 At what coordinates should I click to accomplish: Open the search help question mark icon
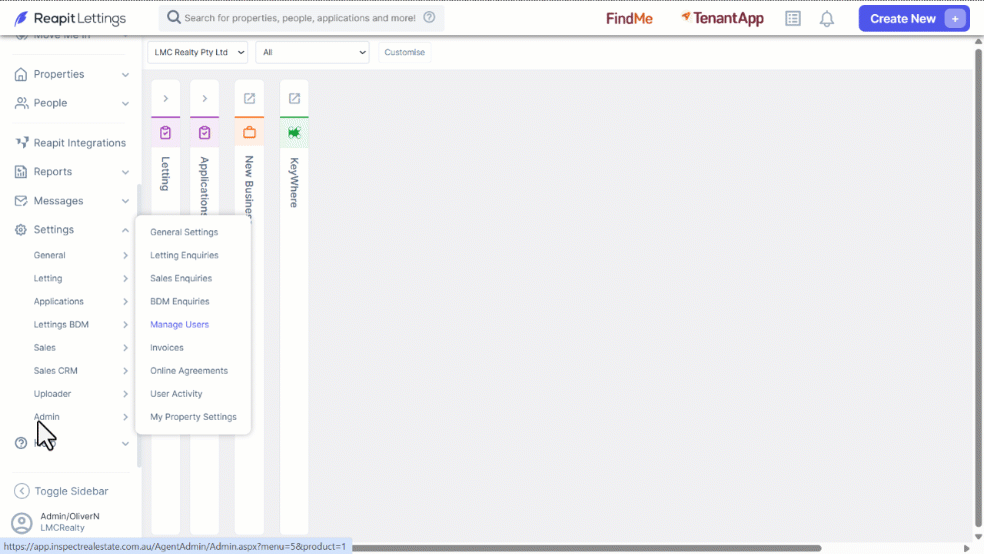tap(429, 18)
